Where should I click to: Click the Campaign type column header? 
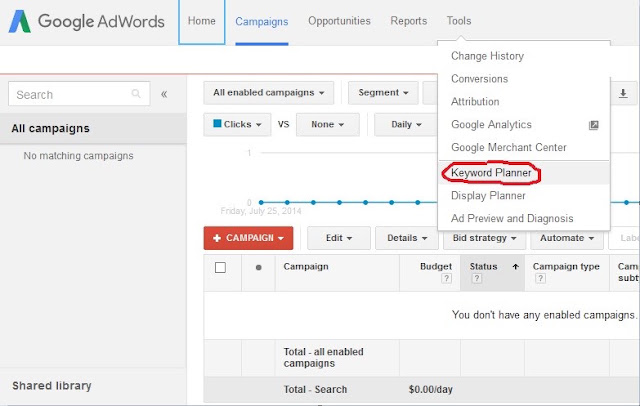566,266
